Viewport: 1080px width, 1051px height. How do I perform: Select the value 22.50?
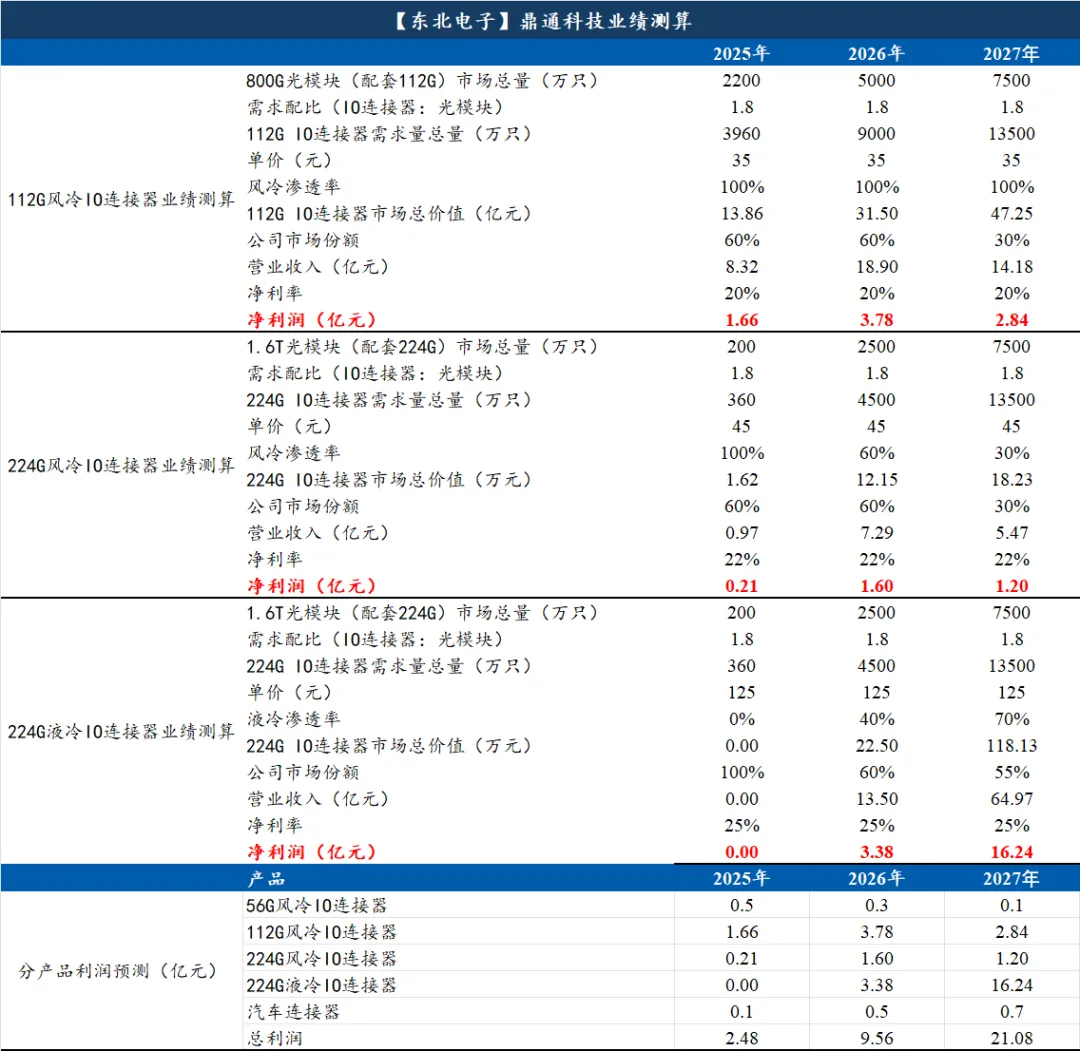[x=877, y=746]
